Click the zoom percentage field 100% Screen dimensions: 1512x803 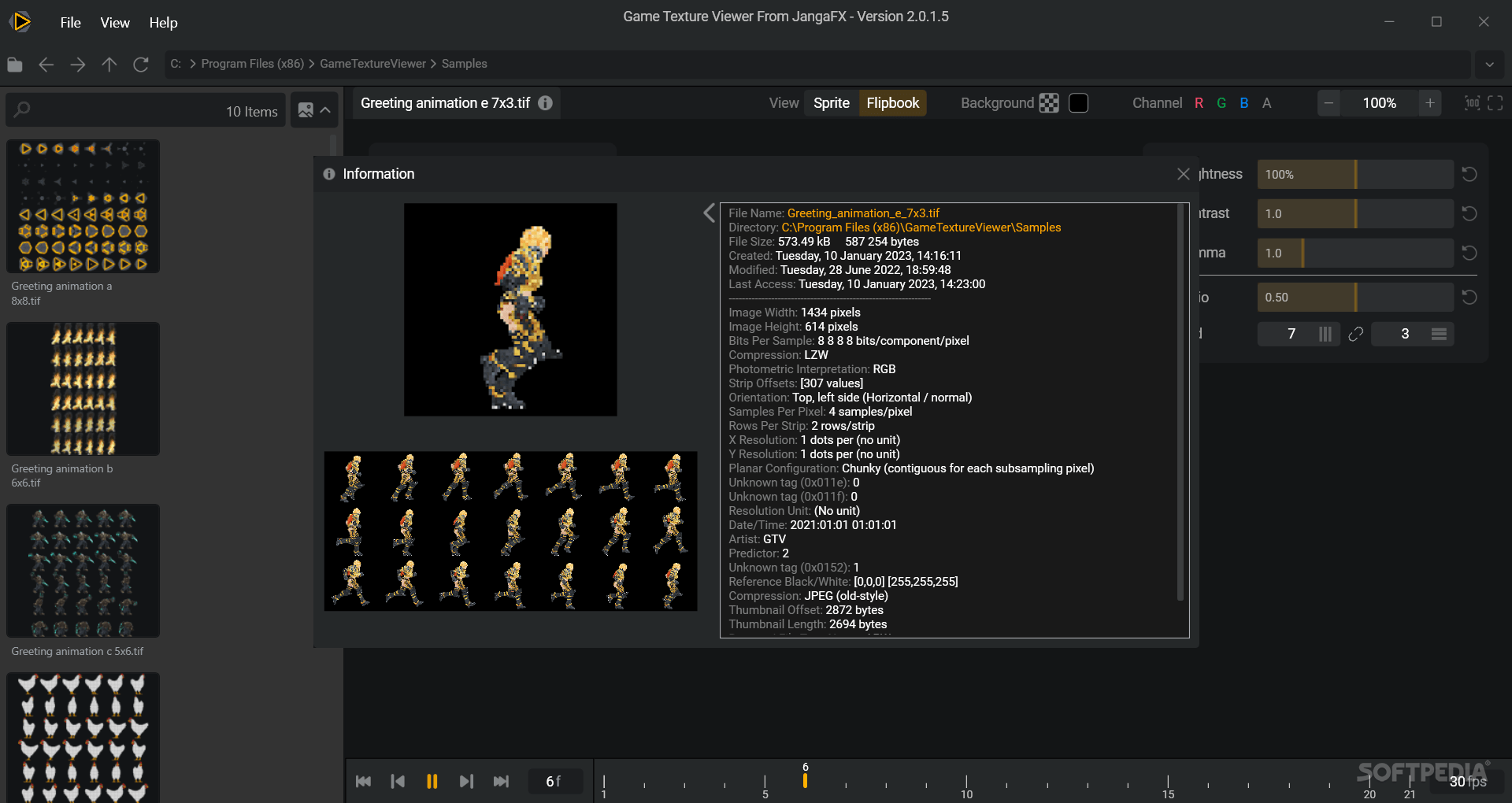point(1380,103)
